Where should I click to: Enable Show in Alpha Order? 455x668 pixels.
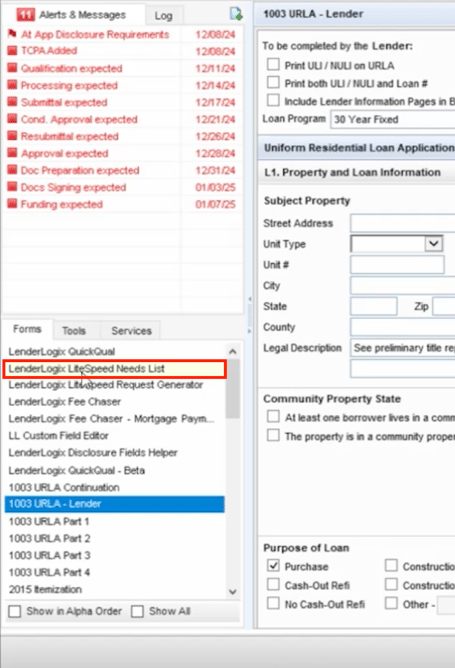(x=14, y=611)
